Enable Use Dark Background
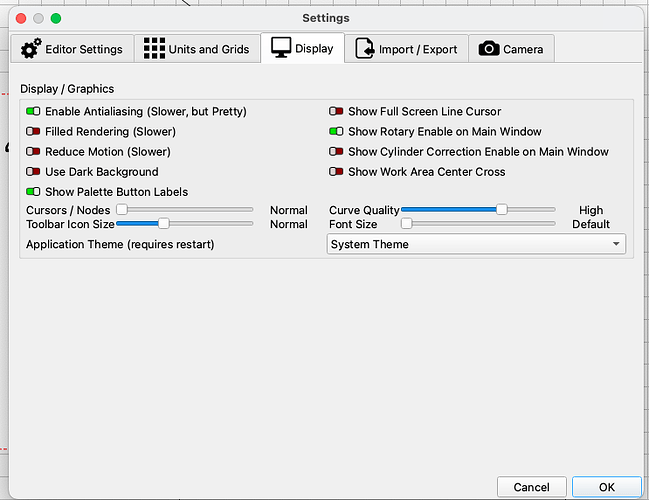 pyautogui.click(x=34, y=172)
